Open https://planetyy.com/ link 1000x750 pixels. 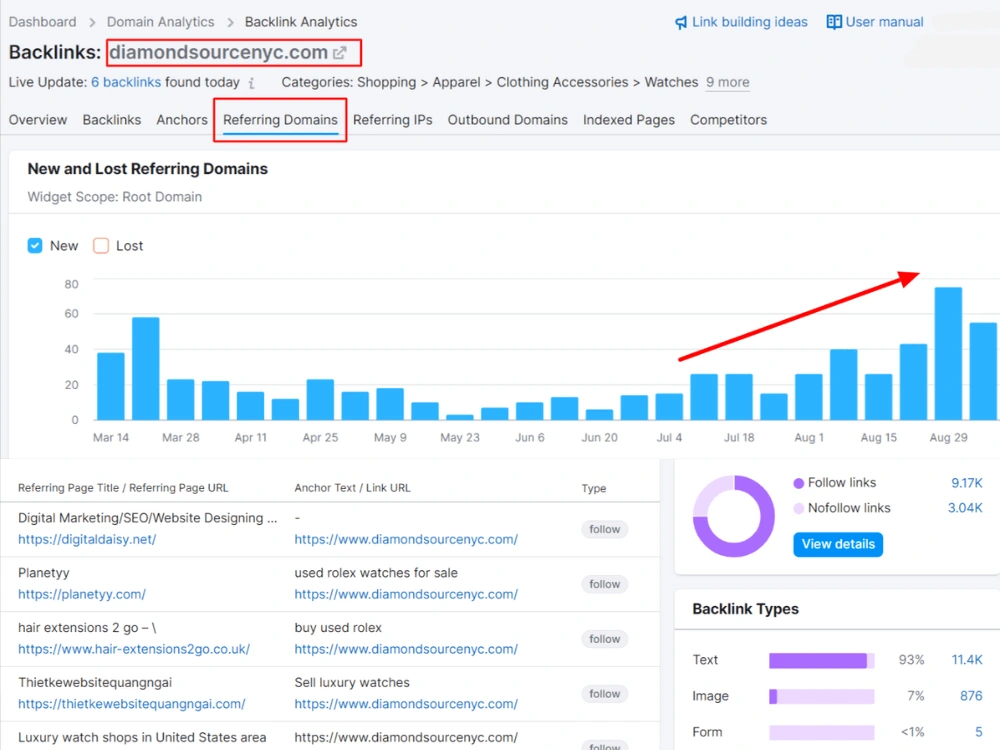tap(82, 594)
